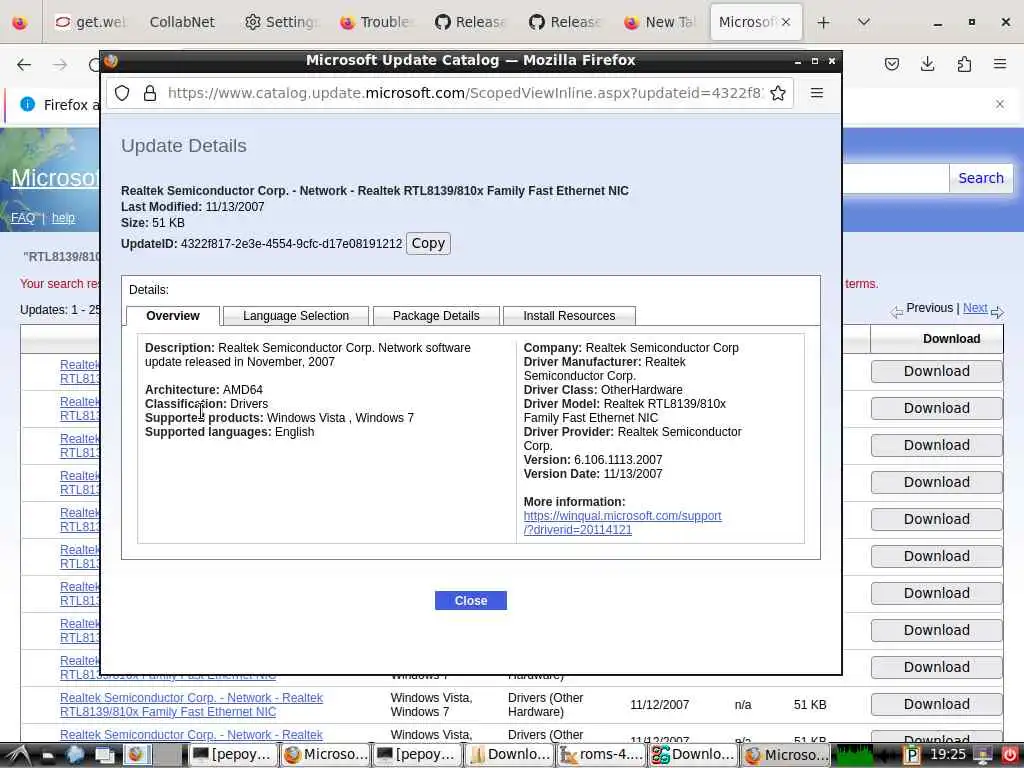Open the Install Resources tab
This screenshot has height=768, width=1024.
pyautogui.click(x=569, y=315)
